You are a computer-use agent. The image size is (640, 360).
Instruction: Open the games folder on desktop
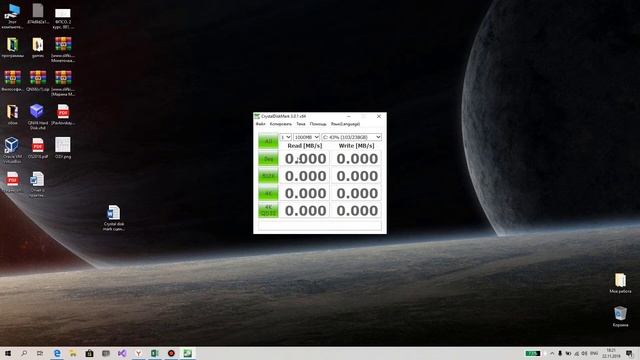(x=38, y=47)
